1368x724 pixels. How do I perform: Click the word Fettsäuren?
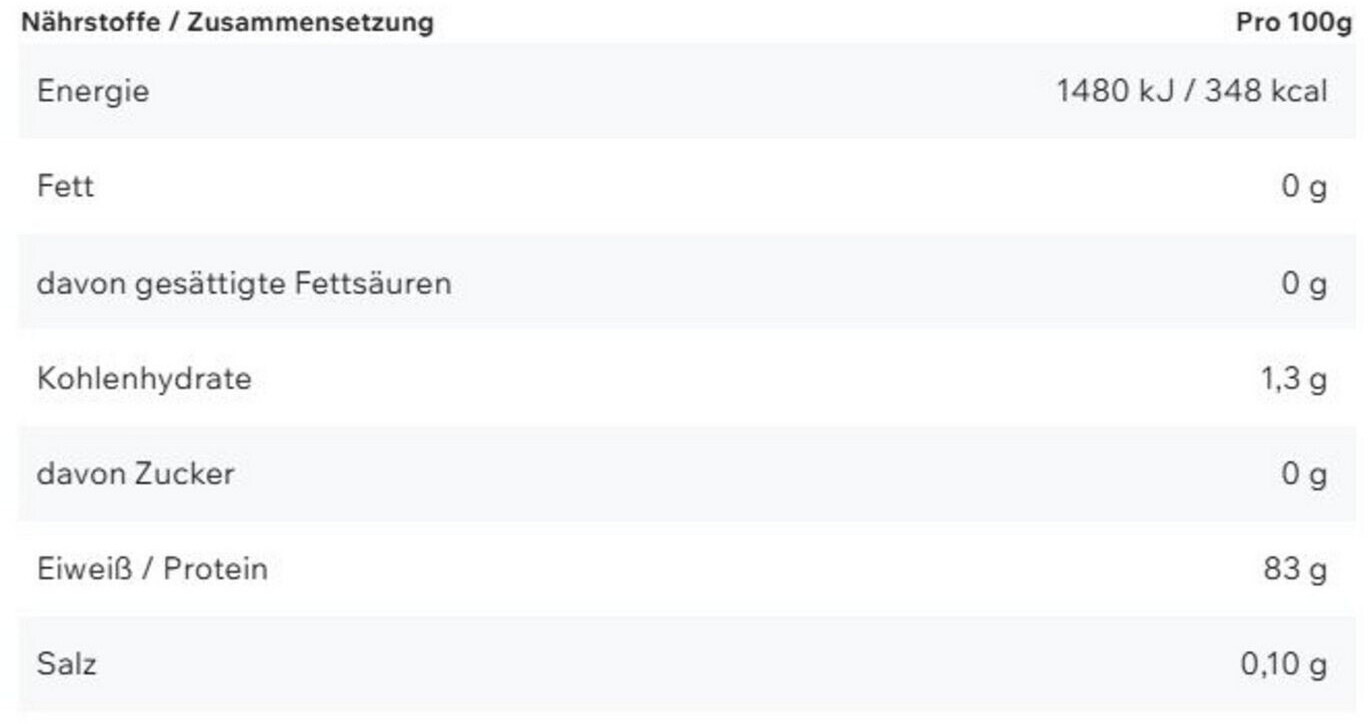(372, 283)
